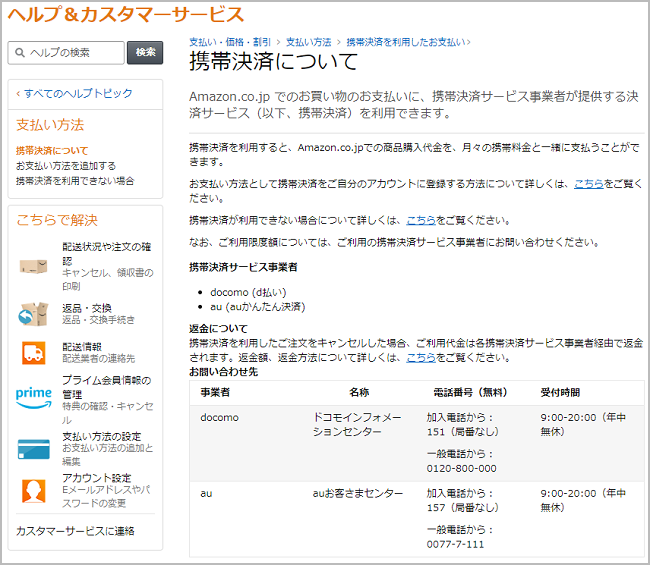Click the help search input field
Image resolution: width=650 pixels, height=565 pixels.
[x=66, y=53]
